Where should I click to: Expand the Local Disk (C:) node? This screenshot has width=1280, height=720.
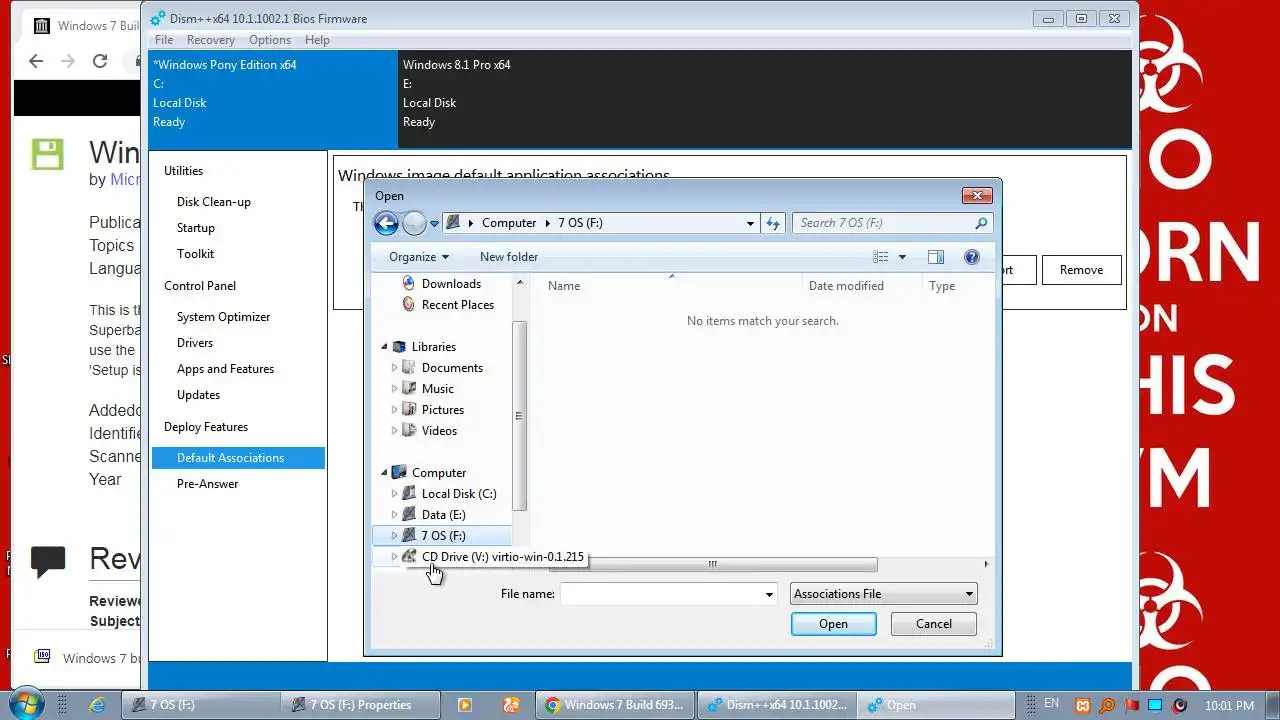click(394, 494)
